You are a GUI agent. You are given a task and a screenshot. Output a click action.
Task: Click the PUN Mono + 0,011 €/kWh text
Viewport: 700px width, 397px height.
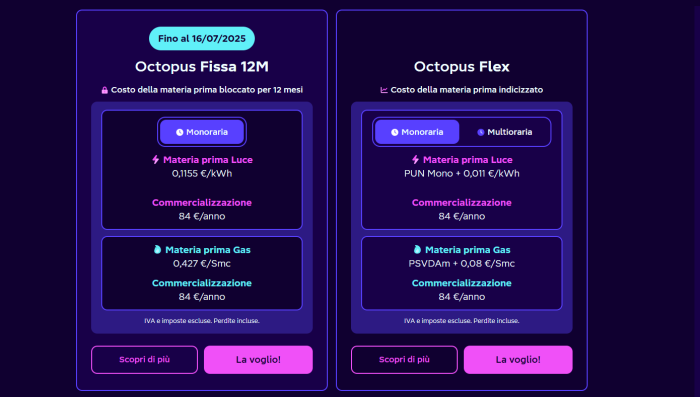click(x=462, y=173)
